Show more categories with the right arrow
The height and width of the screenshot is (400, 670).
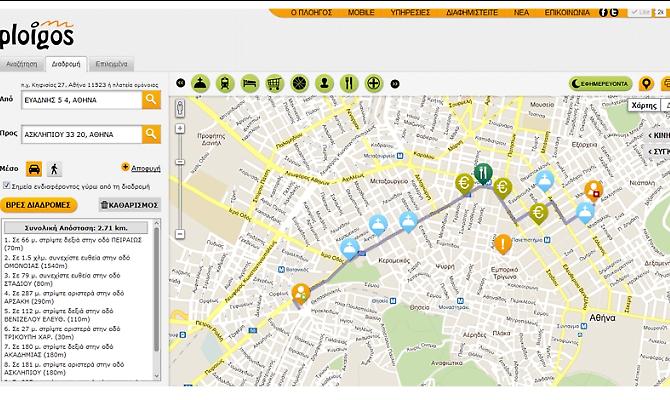[x=395, y=84]
